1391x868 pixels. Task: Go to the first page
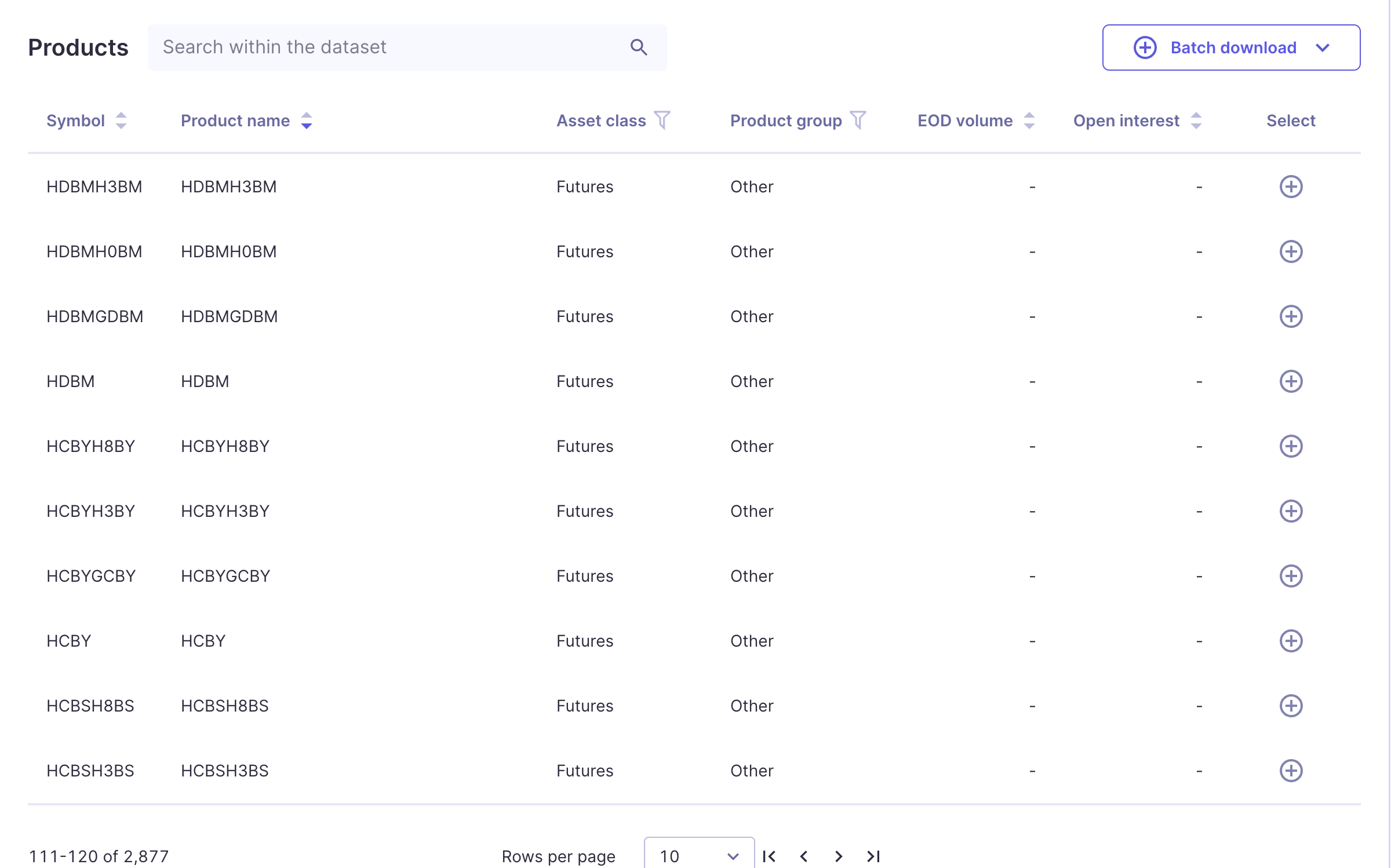click(769, 856)
